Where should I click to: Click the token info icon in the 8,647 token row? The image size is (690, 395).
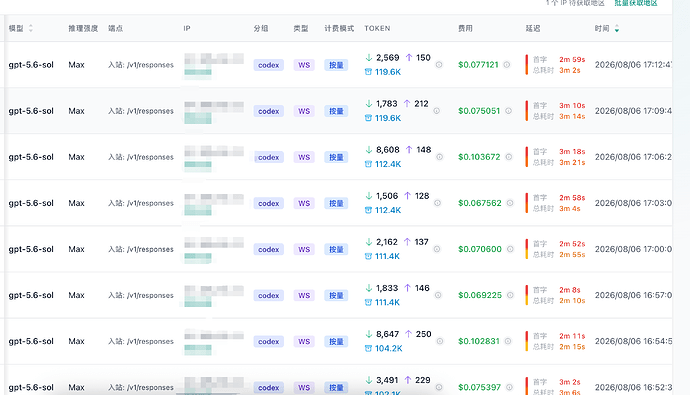pos(440,341)
